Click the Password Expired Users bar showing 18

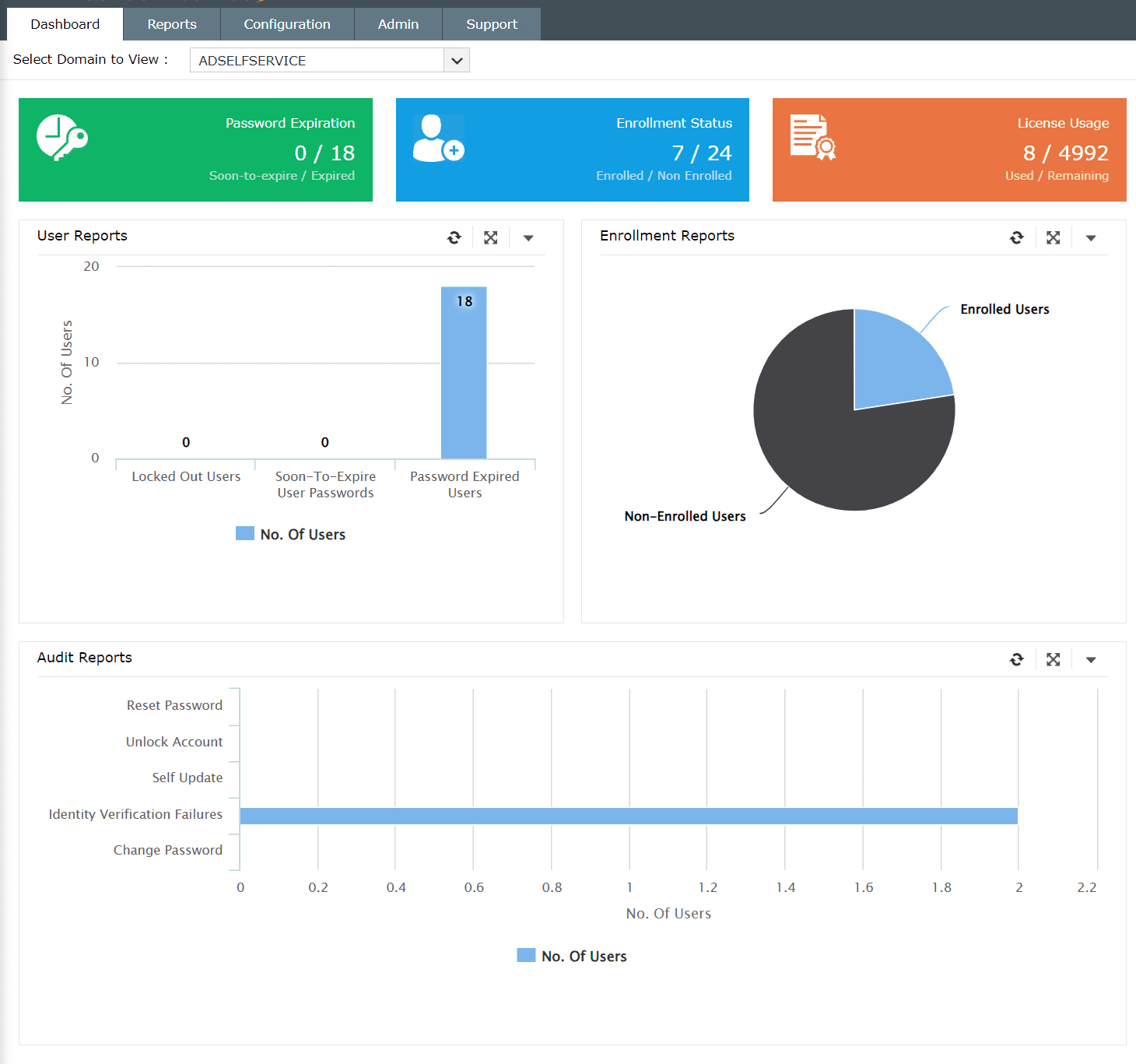[x=464, y=373]
